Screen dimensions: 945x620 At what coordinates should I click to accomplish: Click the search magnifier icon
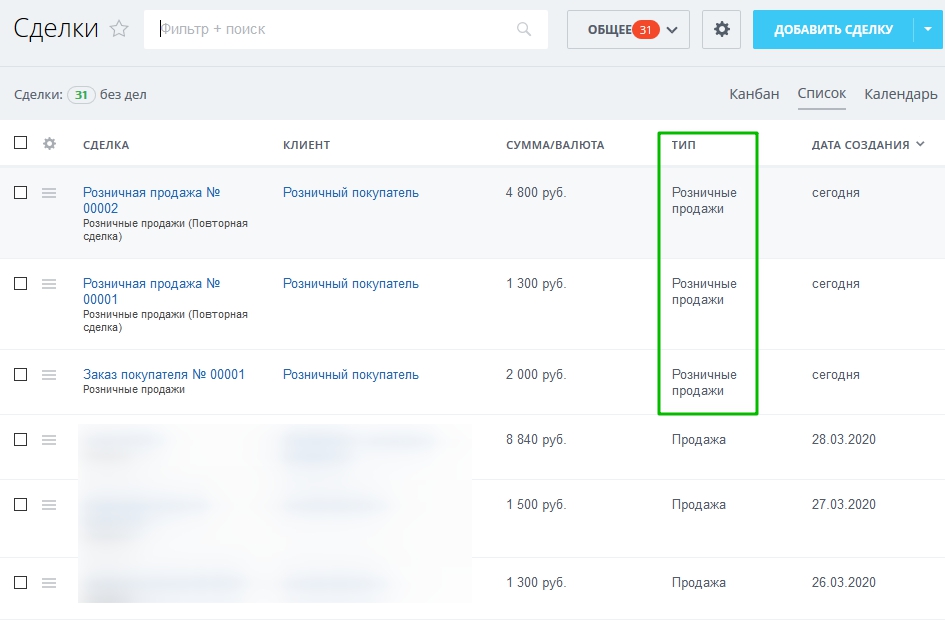(x=524, y=30)
